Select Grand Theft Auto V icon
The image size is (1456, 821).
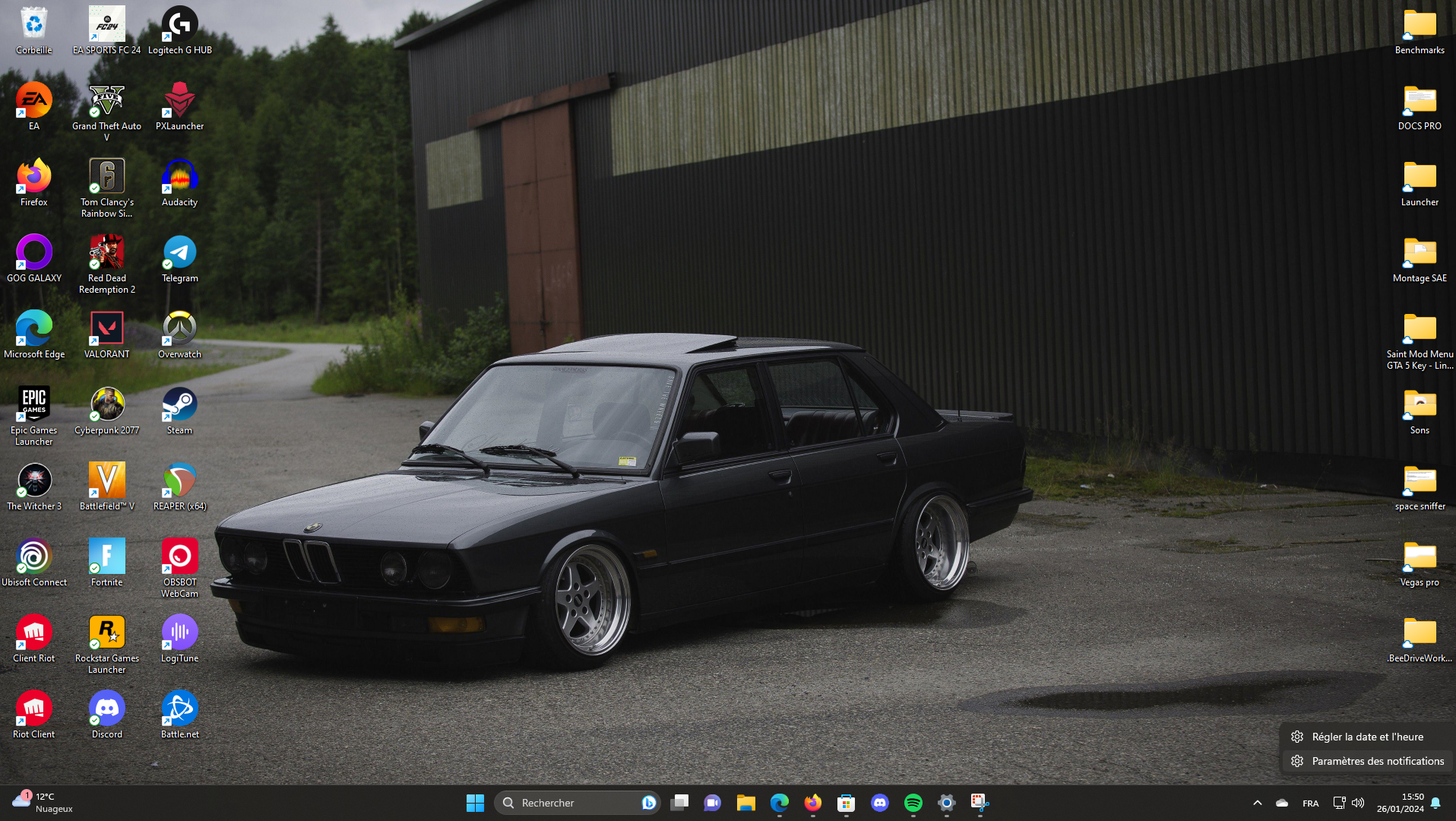[x=106, y=112]
